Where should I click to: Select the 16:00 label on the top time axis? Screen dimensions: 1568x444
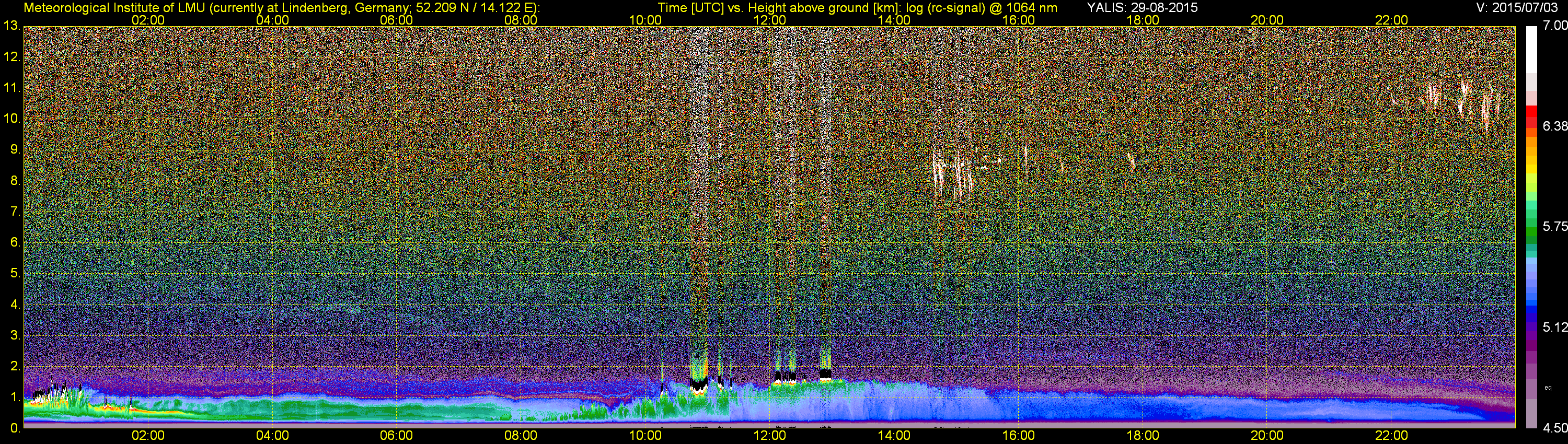(1018, 20)
